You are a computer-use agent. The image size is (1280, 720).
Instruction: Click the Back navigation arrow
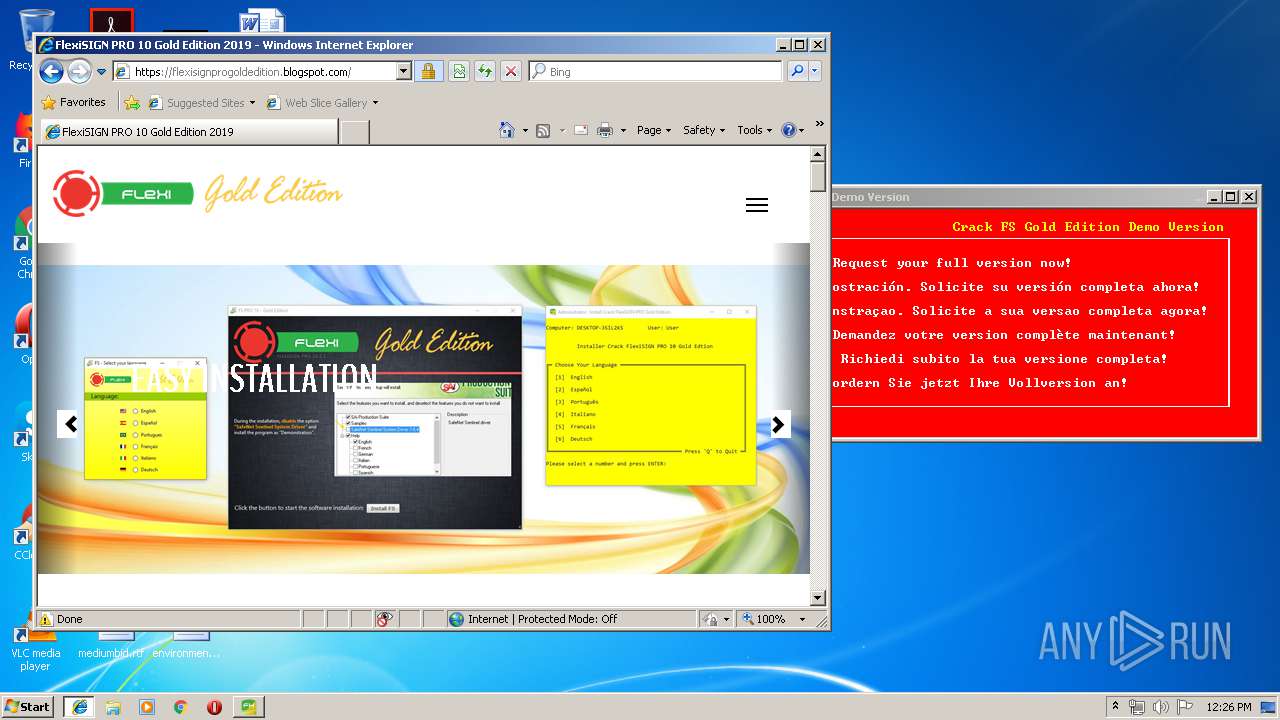click(x=52, y=71)
